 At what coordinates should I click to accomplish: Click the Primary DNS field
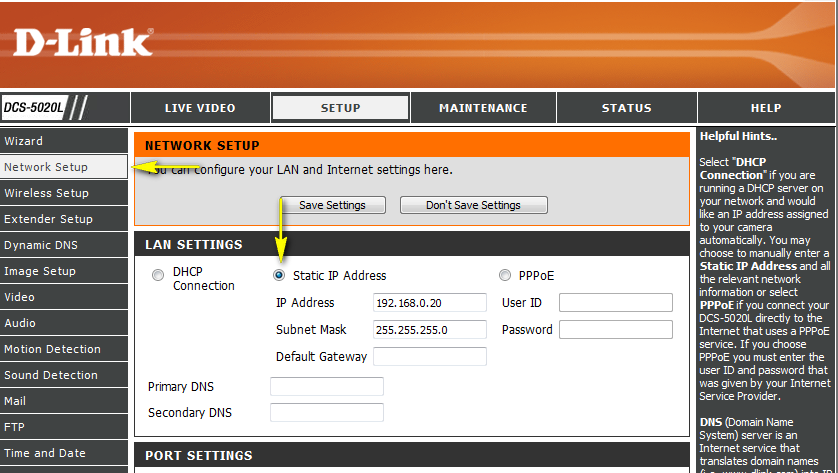(x=326, y=386)
